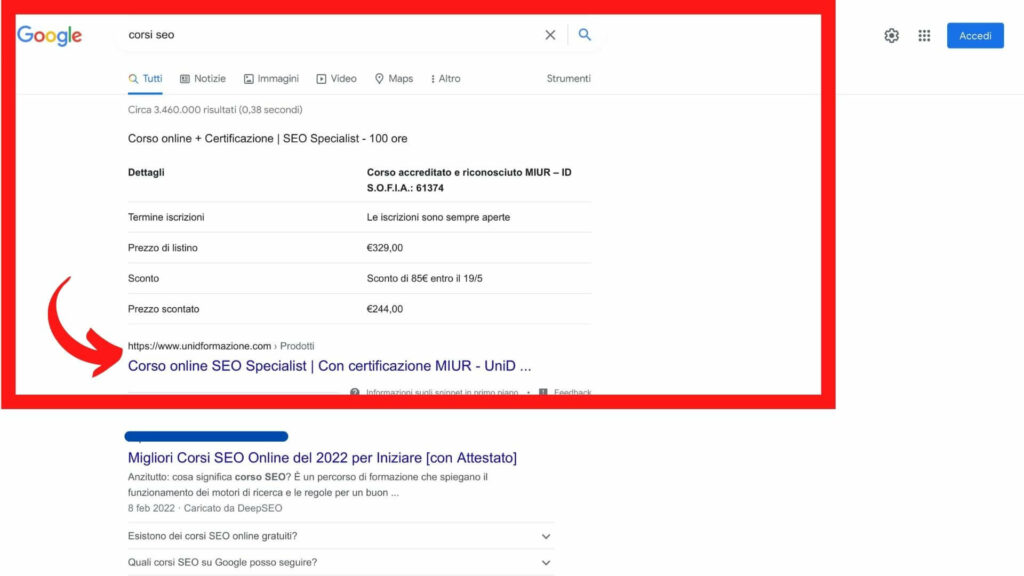Click the snippet heading 'Corso online + Certificazione'

pyautogui.click(x=268, y=138)
